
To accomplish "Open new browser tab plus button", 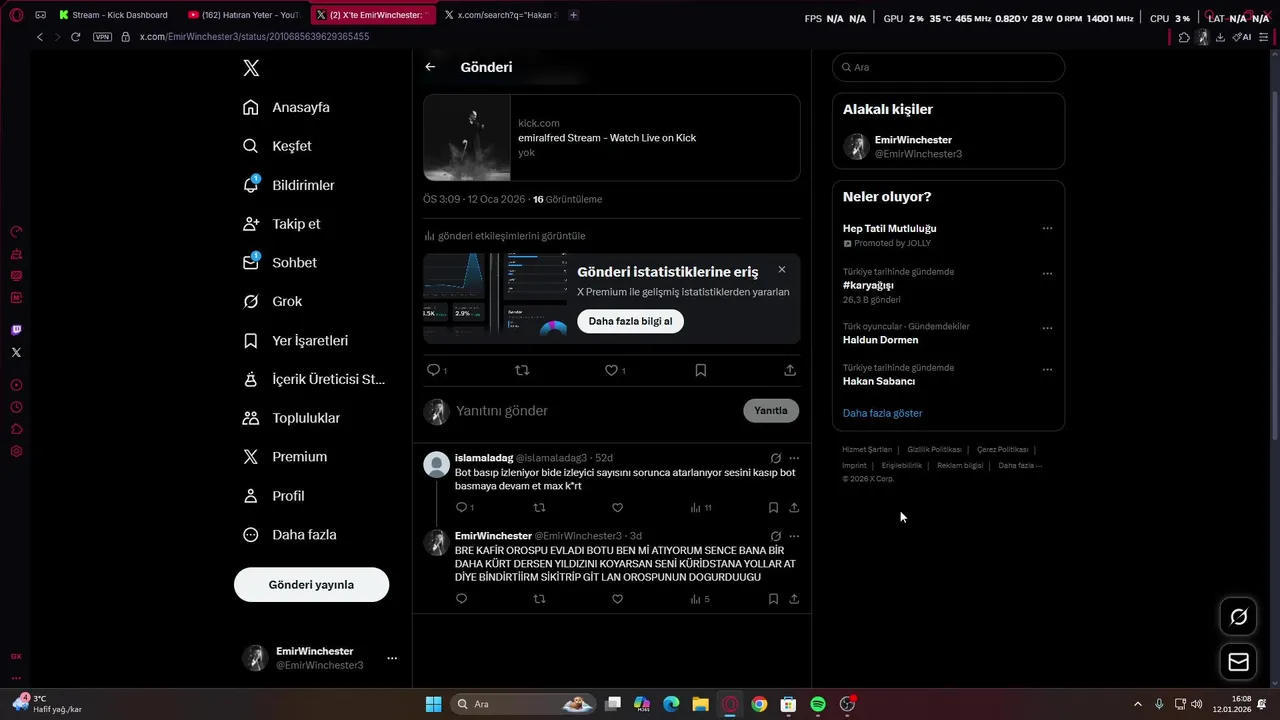I will coord(573,15).
